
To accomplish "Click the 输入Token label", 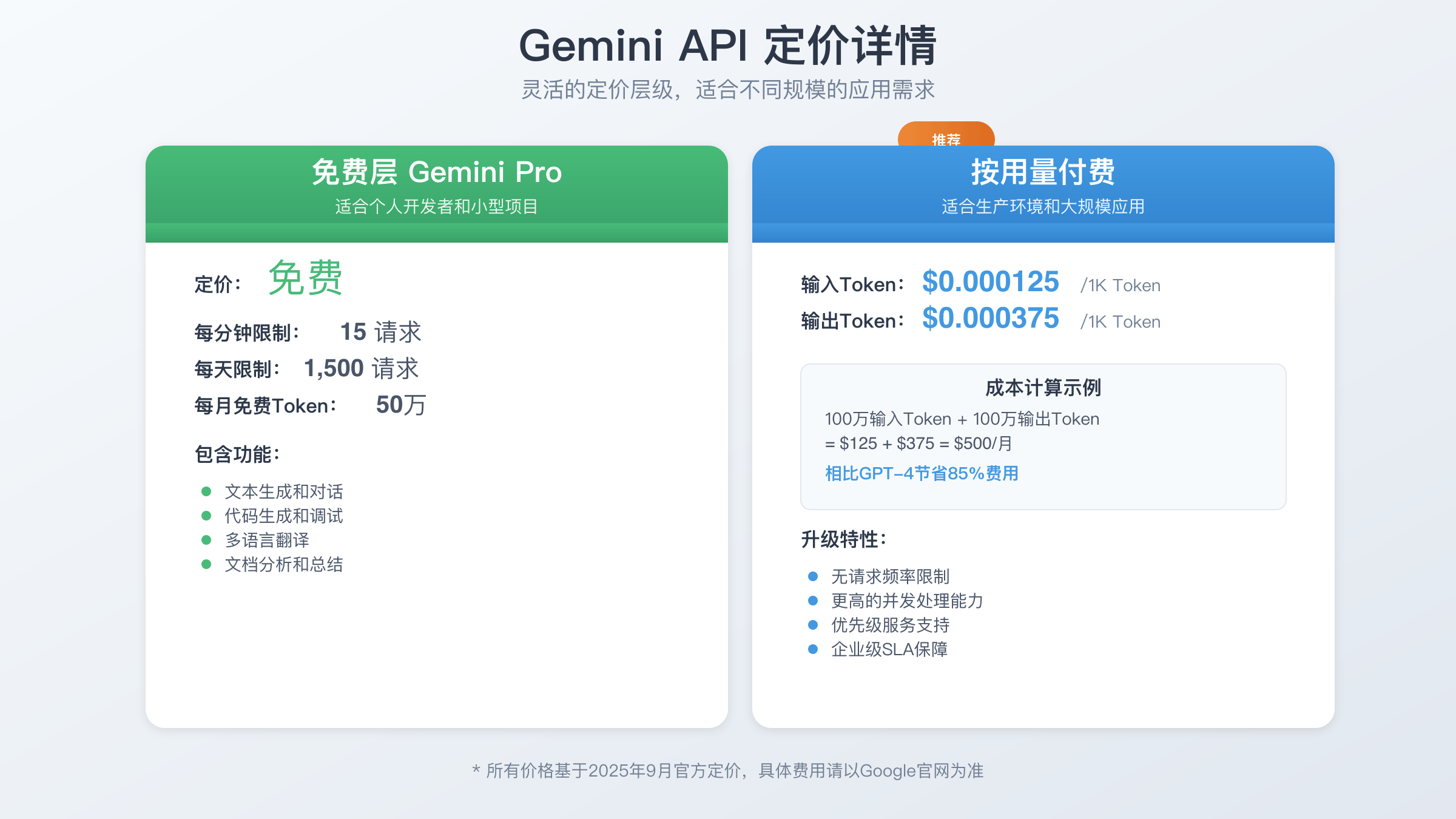I will point(853,285).
